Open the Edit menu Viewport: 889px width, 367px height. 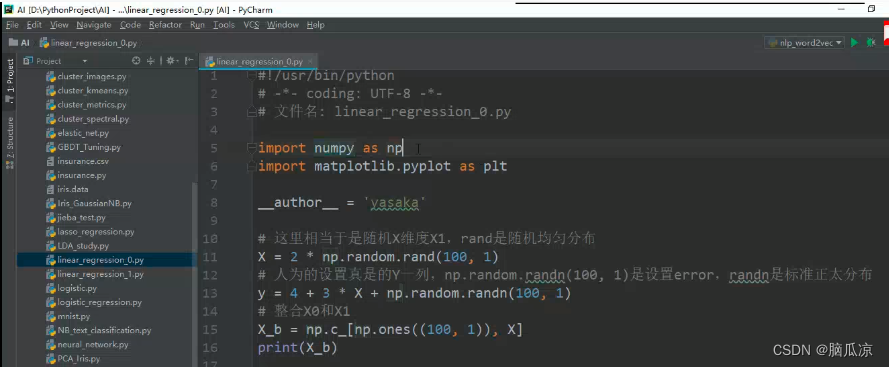point(34,25)
